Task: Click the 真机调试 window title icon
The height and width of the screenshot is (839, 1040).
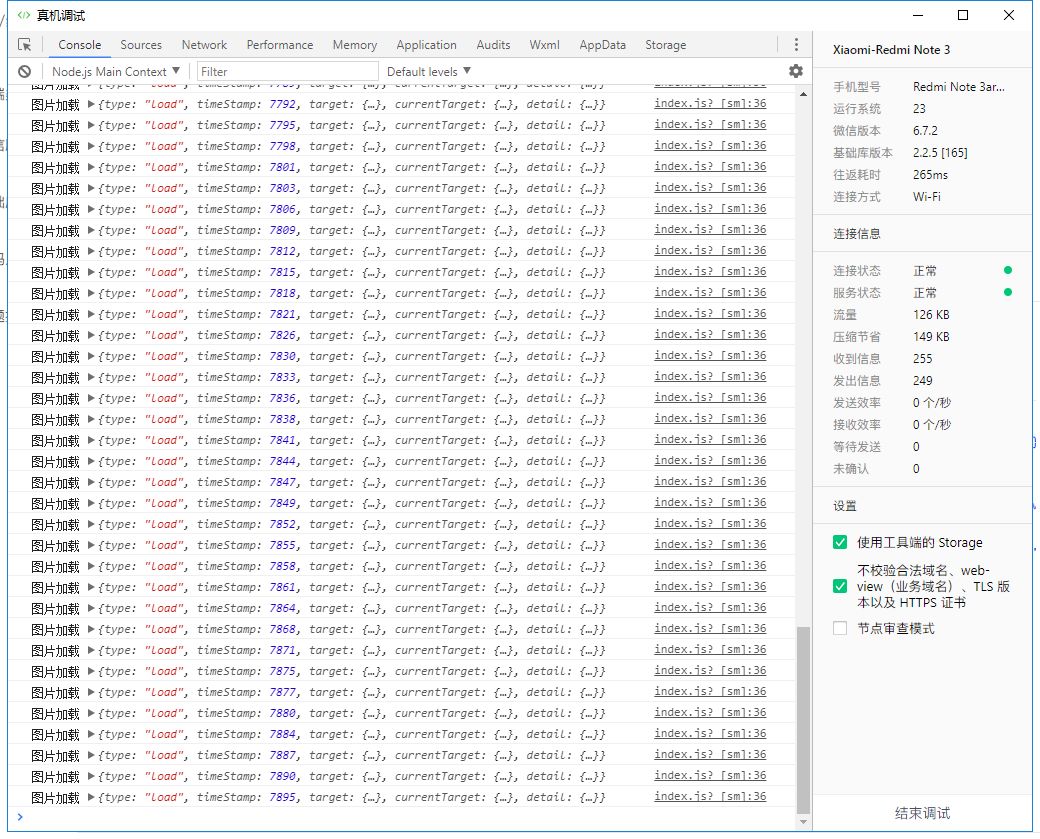Action: 24,15
